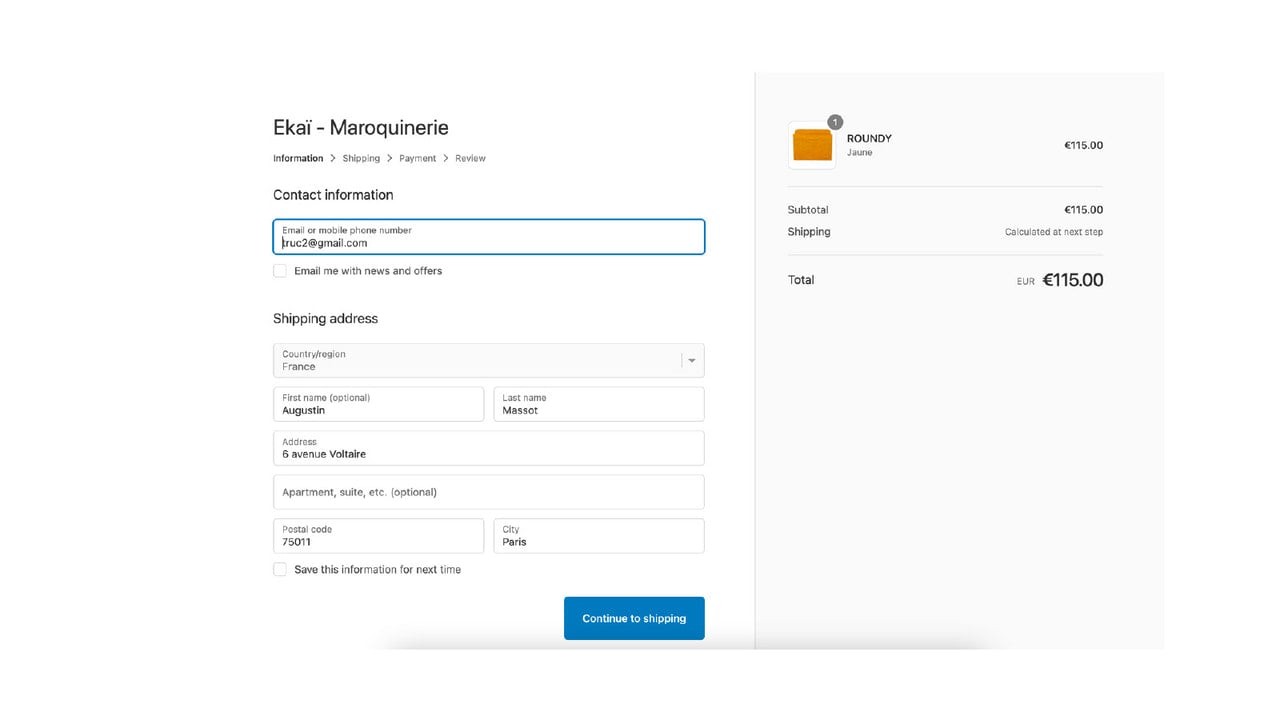Open the Ekaï - Maroquinerie store title
The image size is (1280, 720).
tap(361, 128)
